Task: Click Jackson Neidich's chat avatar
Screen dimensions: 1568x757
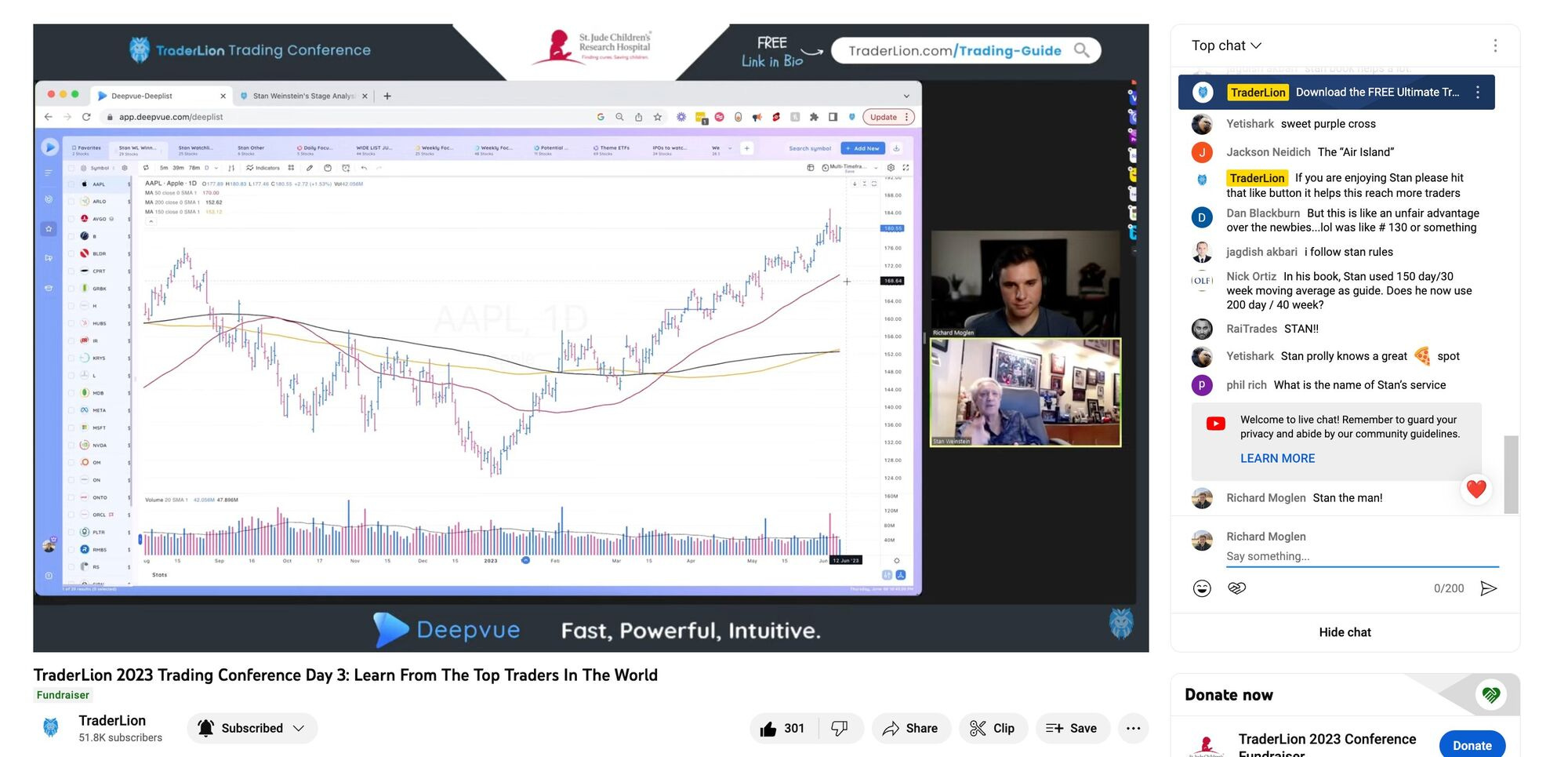Action: tap(1202, 152)
